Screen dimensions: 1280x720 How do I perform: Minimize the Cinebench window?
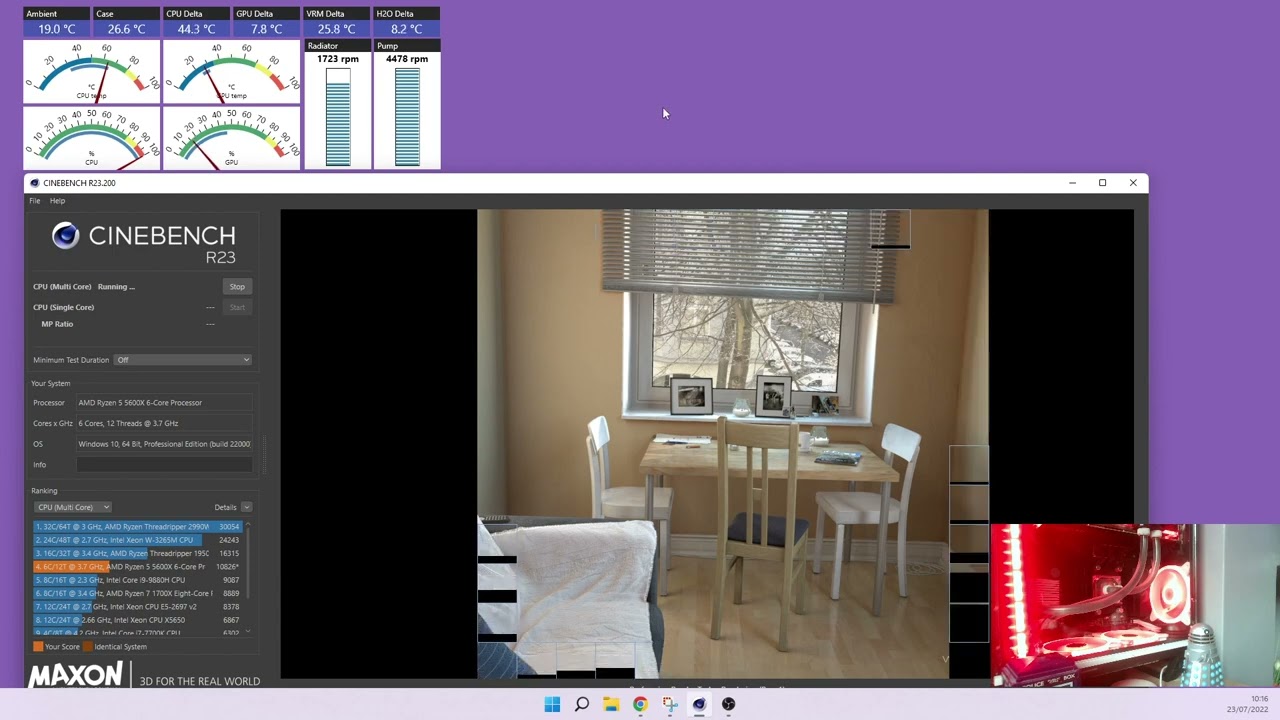(1072, 183)
